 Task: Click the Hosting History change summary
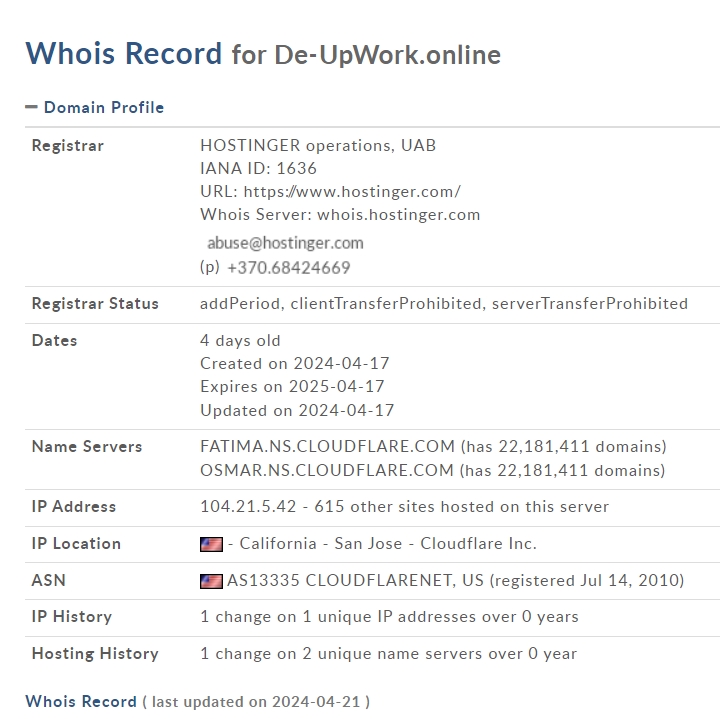388,653
